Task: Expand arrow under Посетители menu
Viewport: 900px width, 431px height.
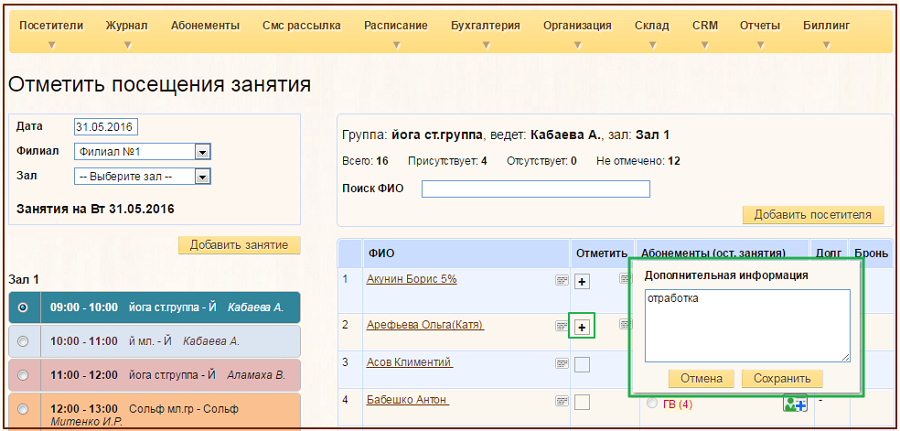Action: tap(52, 45)
